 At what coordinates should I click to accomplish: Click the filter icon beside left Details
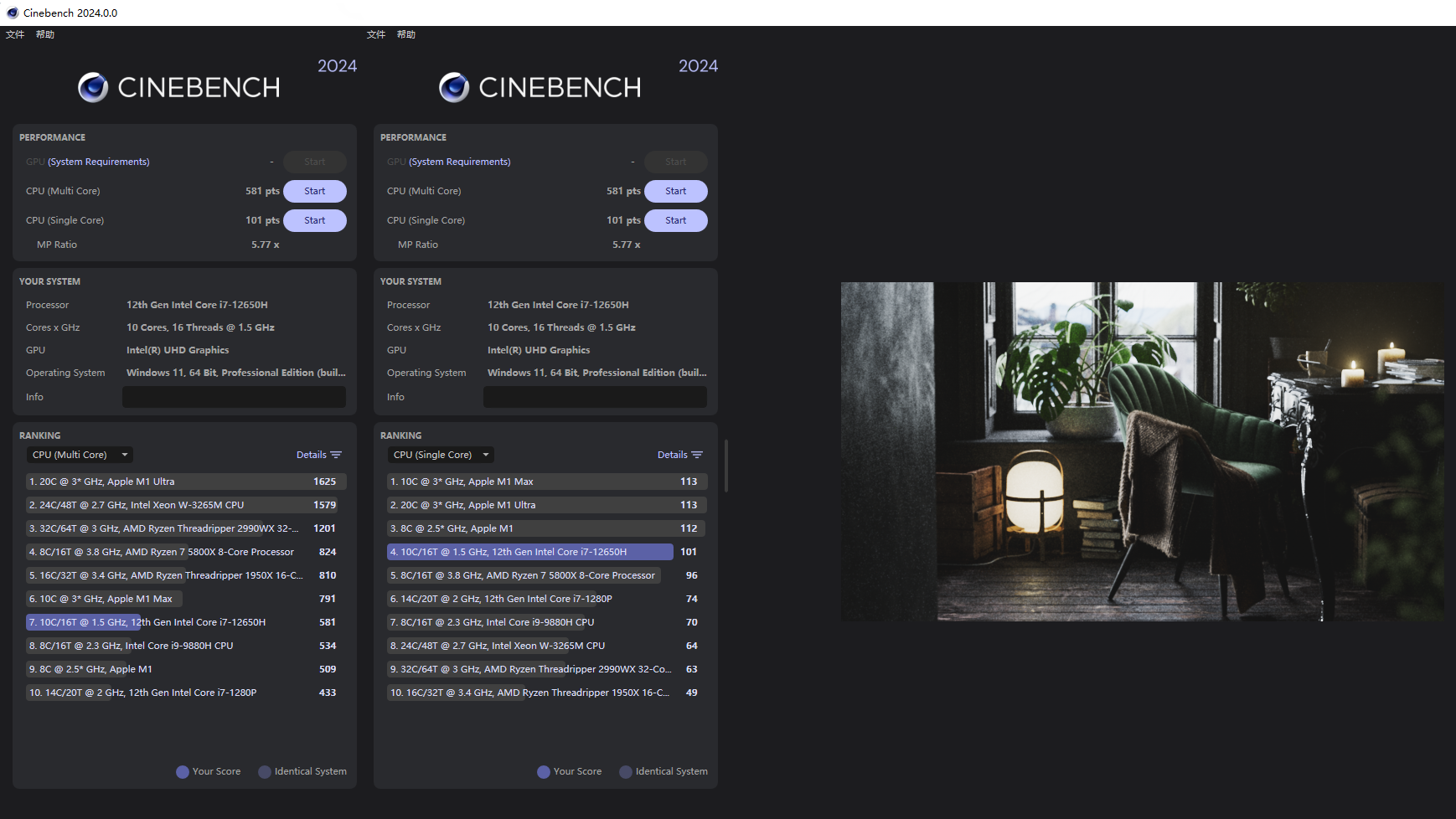[x=336, y=455]
